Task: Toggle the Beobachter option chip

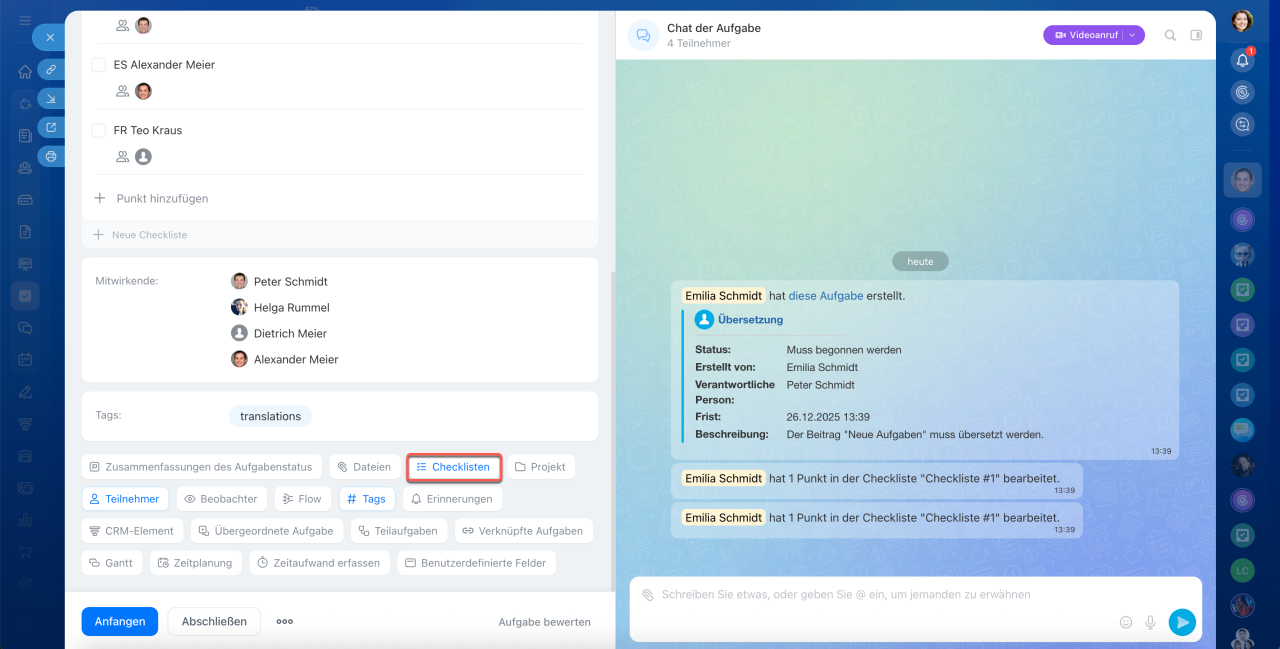Action: (x=221, y=499)
